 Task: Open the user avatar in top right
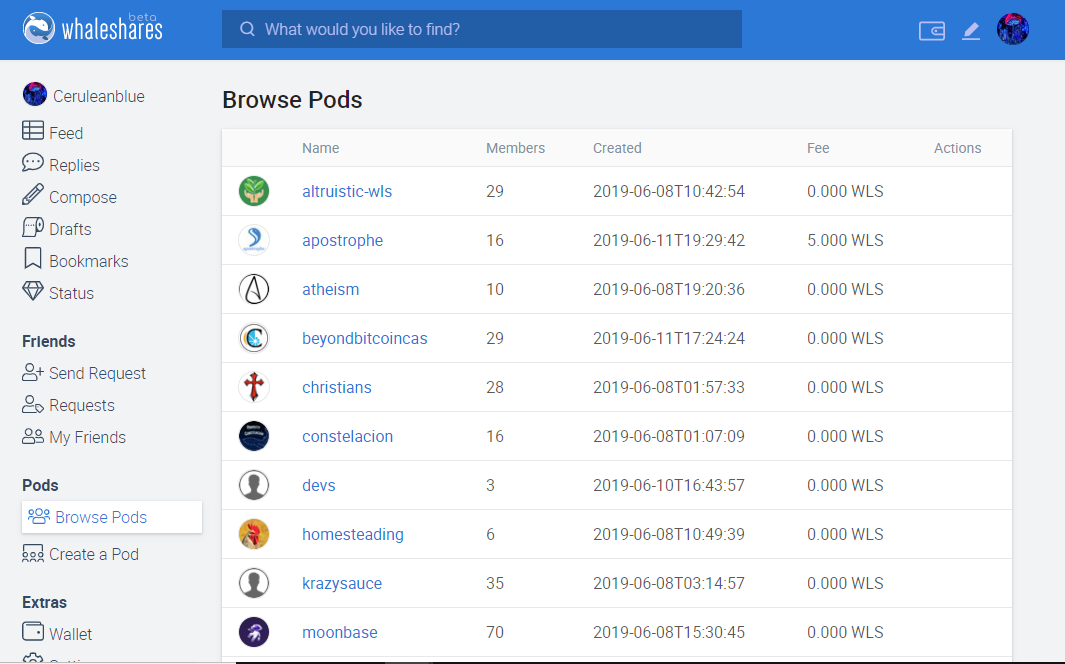1013,29
